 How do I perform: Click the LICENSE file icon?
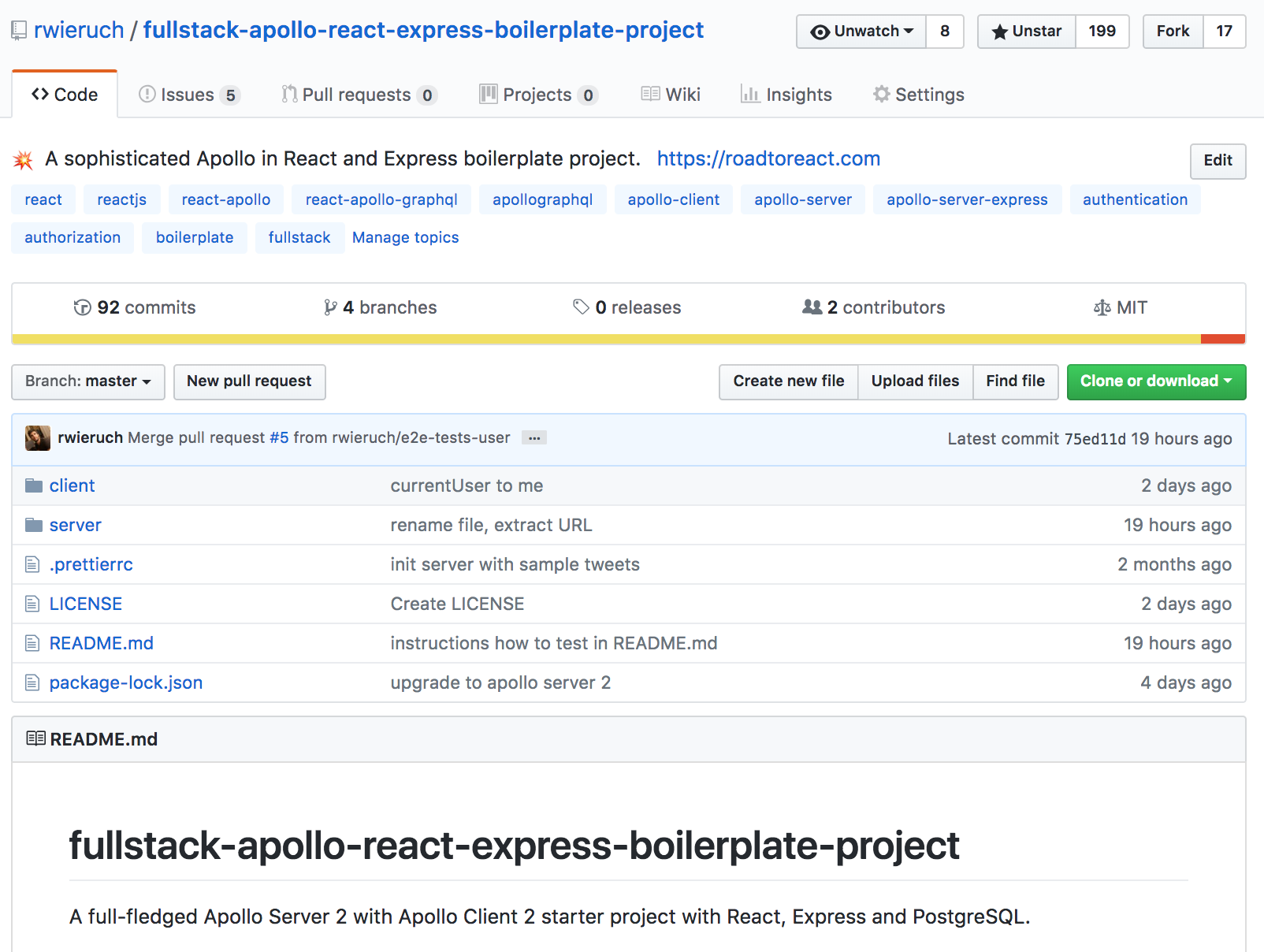click(x=32, y=604)
